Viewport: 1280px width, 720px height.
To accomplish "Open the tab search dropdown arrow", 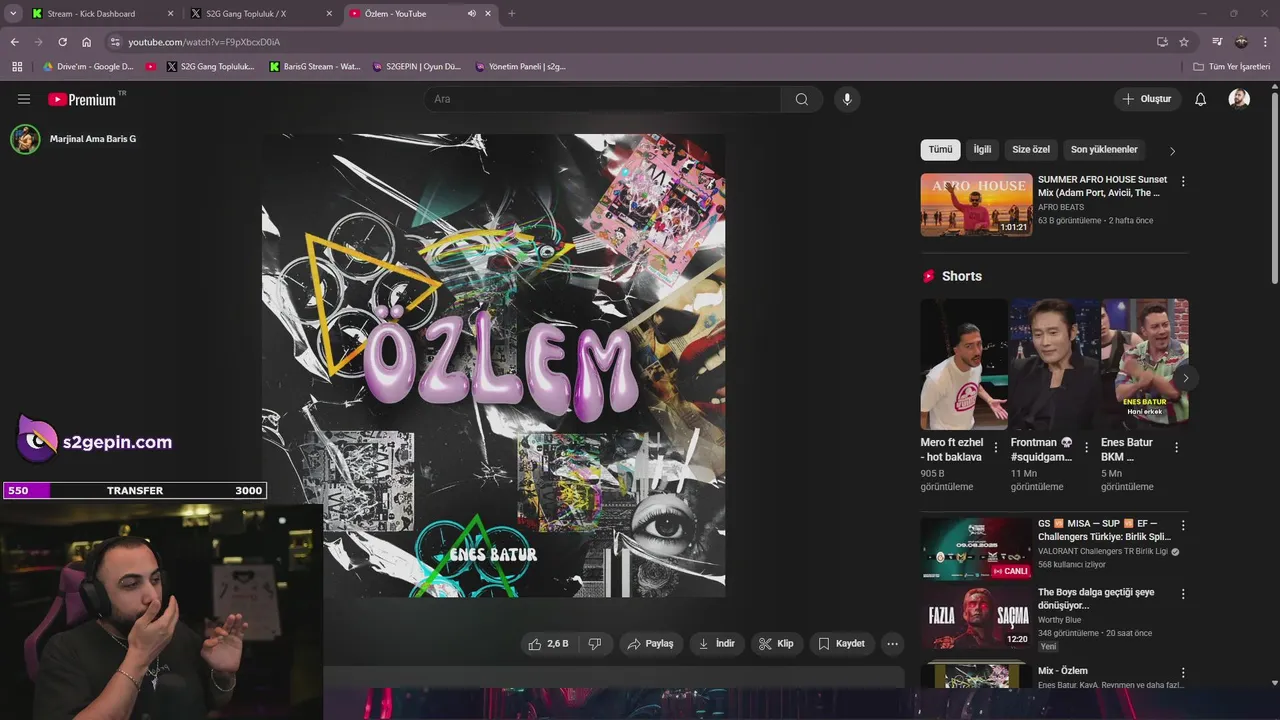I will [13, 14].
